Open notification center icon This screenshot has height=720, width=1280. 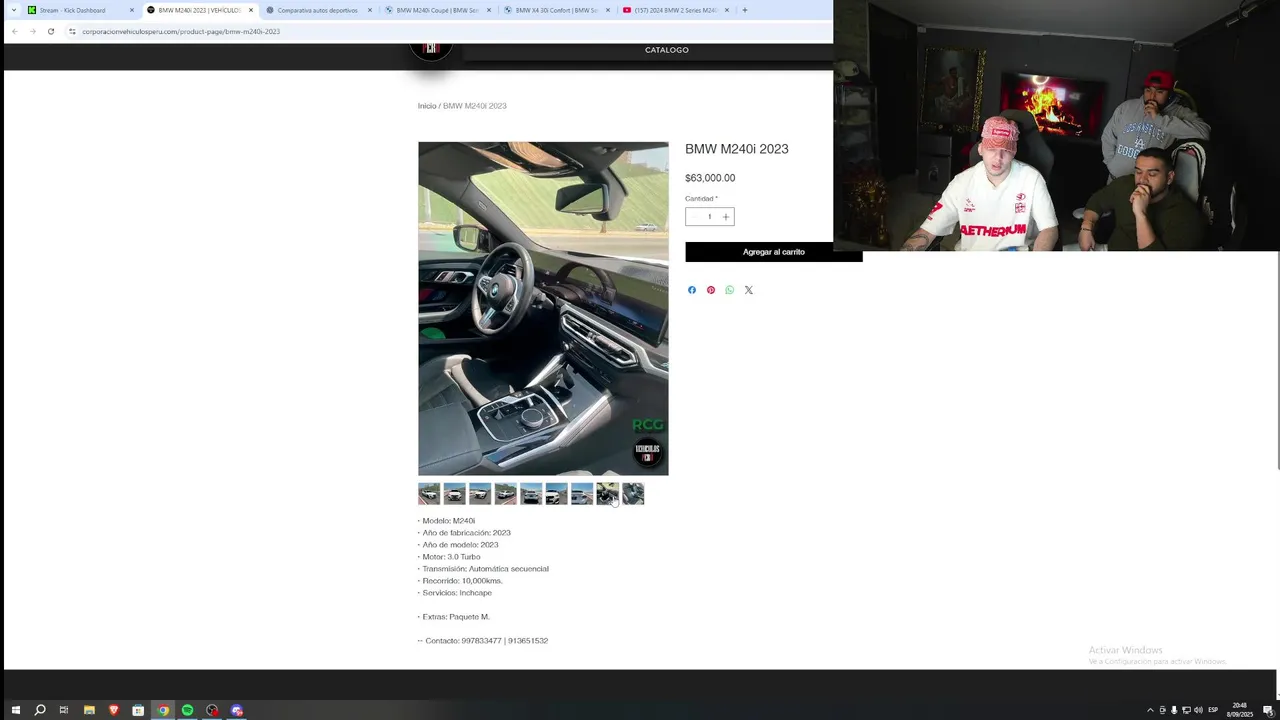[1267, 710]
